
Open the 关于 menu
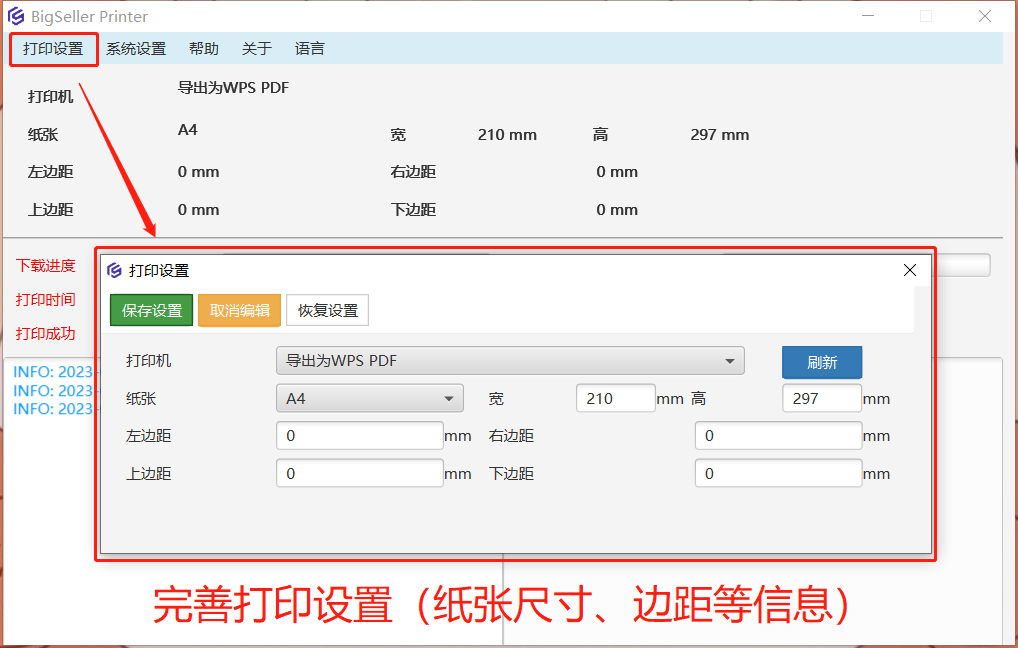(x=257, y=49)
